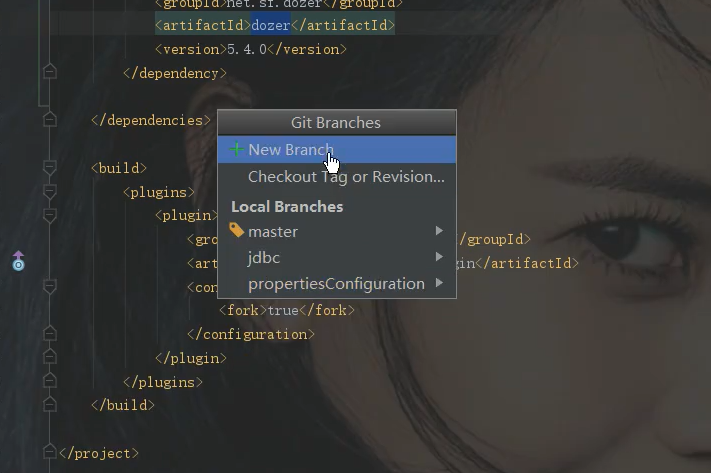Collapse the </dependency> fold marker

49,72
